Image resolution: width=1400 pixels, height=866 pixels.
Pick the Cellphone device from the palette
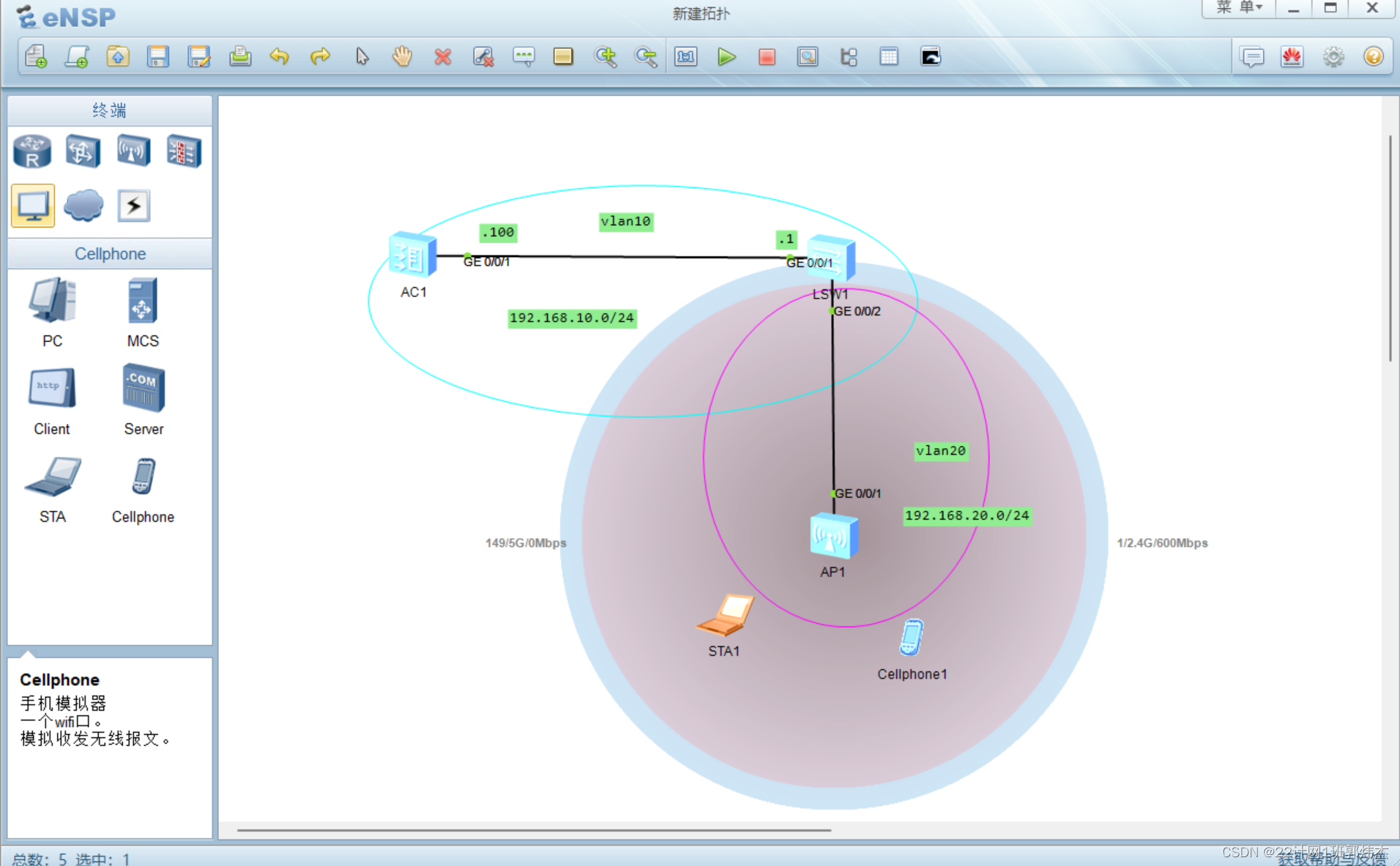coord(143,489)
